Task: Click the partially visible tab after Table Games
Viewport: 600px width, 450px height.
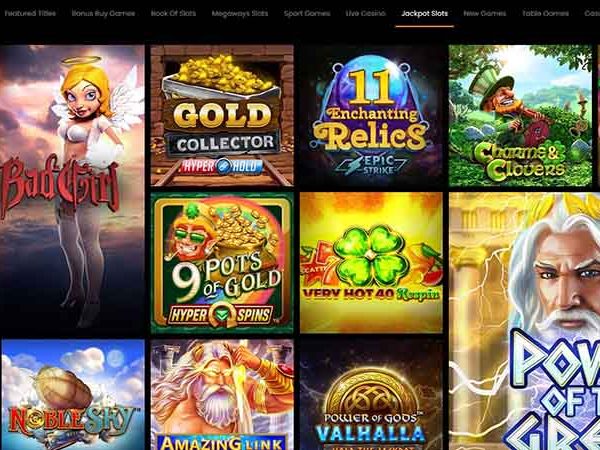Action: [x=592, y=14]
